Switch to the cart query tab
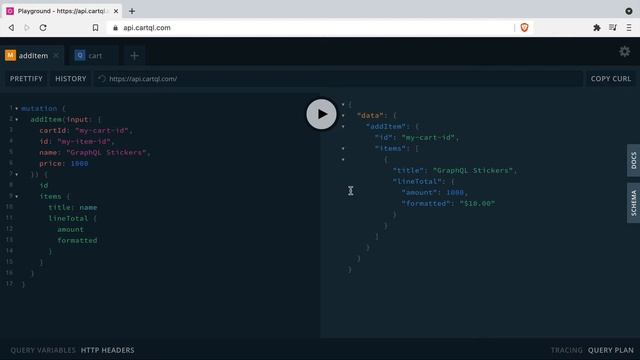 tap(95, 56)
